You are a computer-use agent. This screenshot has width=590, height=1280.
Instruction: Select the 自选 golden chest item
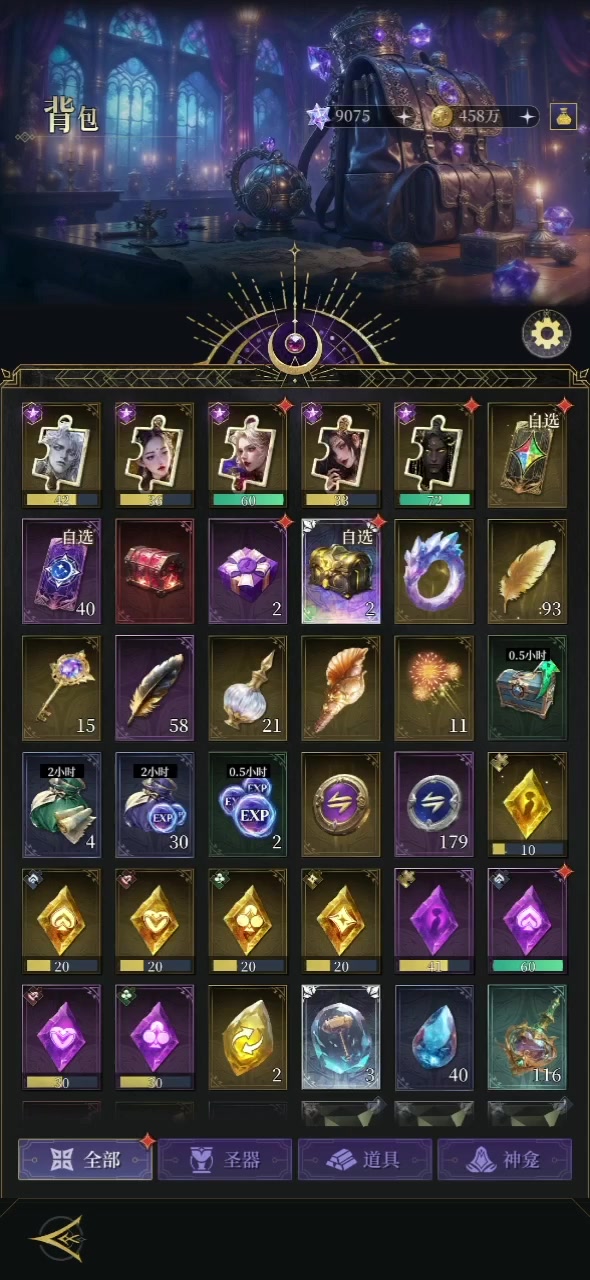(341, 572)
